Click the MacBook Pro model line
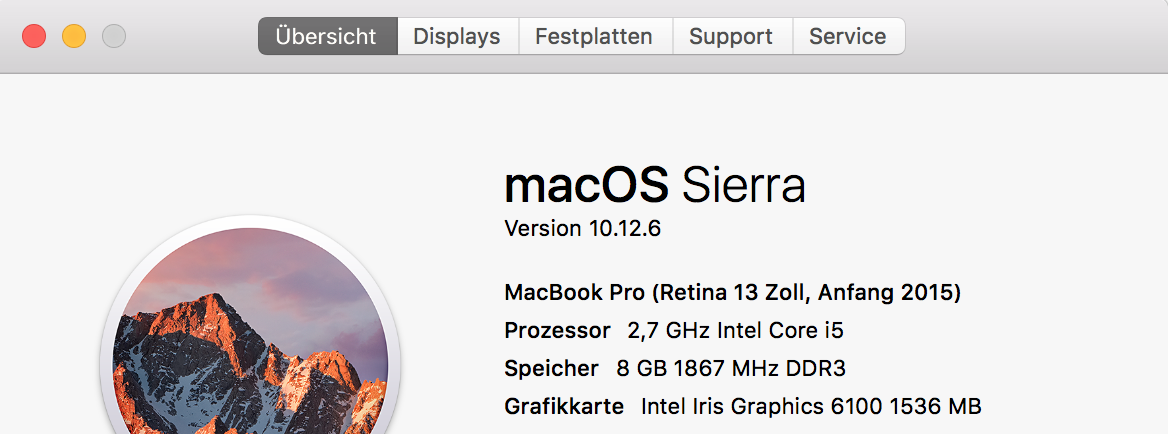1168x434 pixels. pyautogui.click(x=732, y=293)
